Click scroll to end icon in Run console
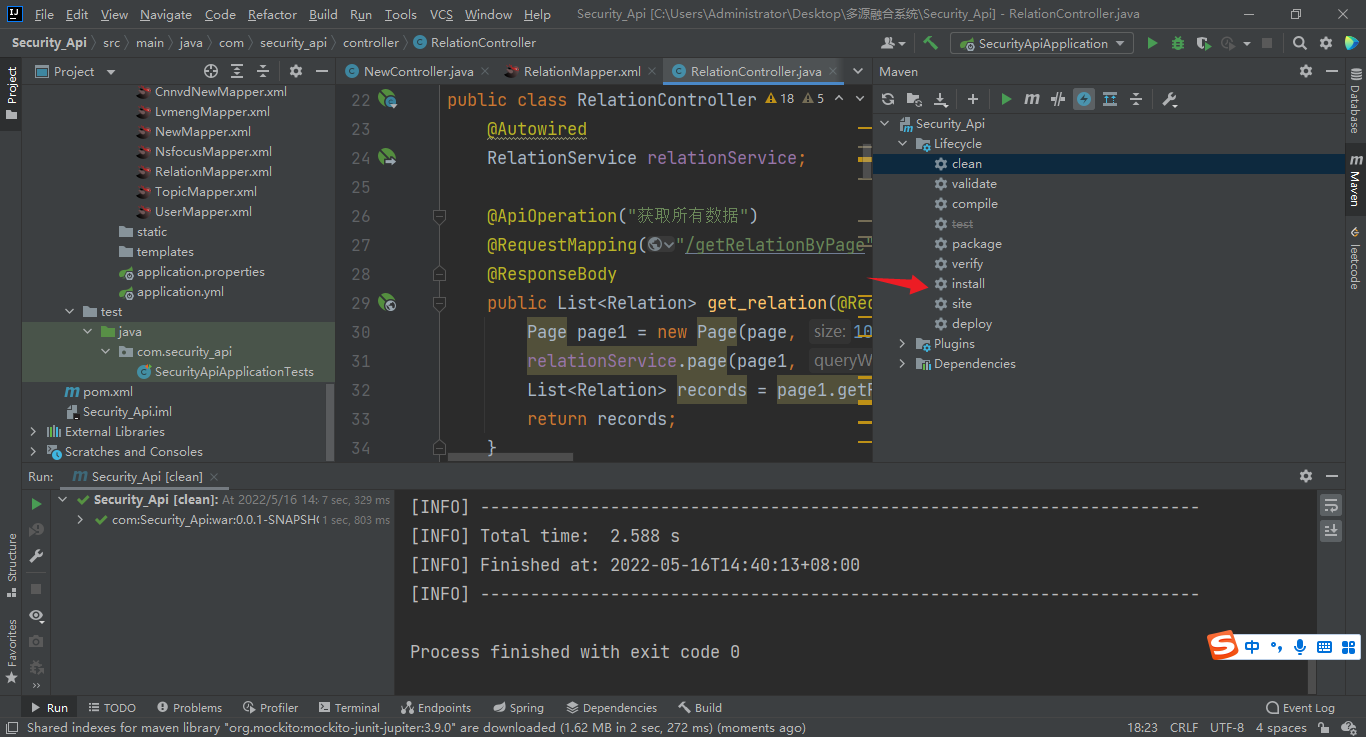The image size is (1366, 737). point(1330,531)
